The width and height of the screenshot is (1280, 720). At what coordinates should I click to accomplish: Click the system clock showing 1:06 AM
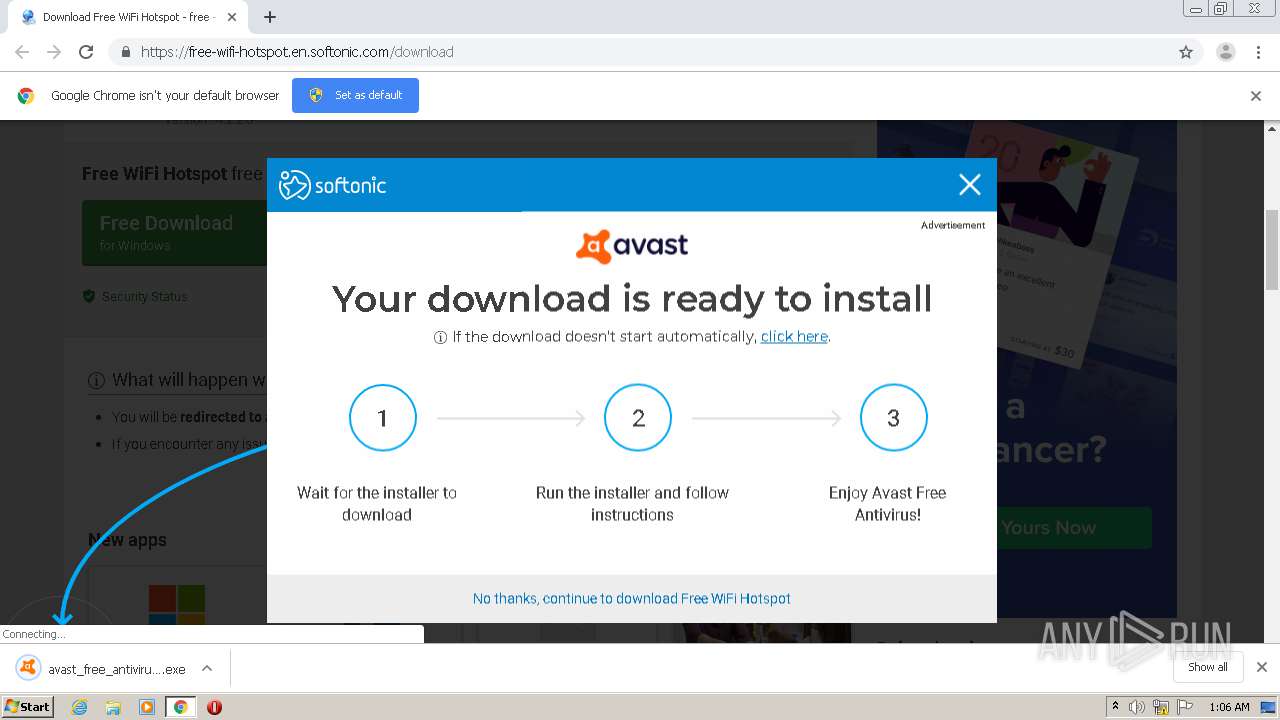pos(1229,707)
